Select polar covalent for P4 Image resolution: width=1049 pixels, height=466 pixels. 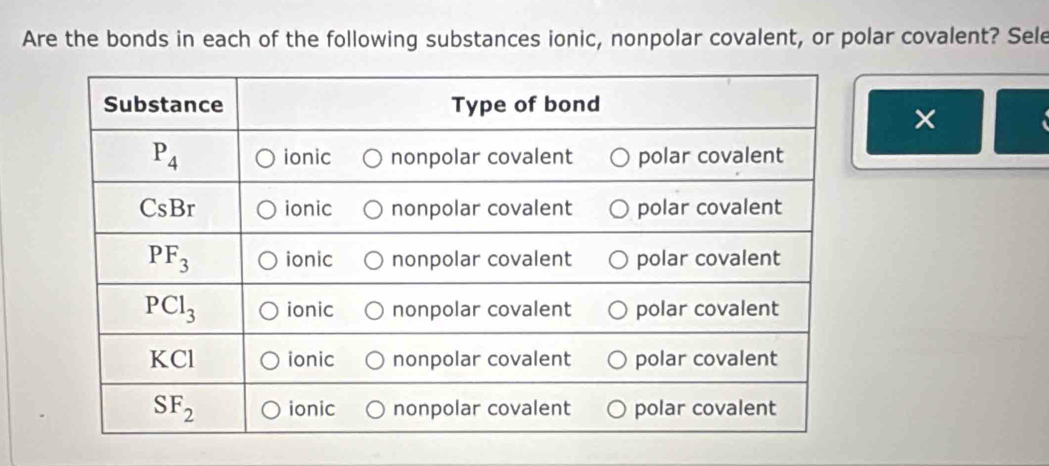pyautogui.click(x=620, y=157)
